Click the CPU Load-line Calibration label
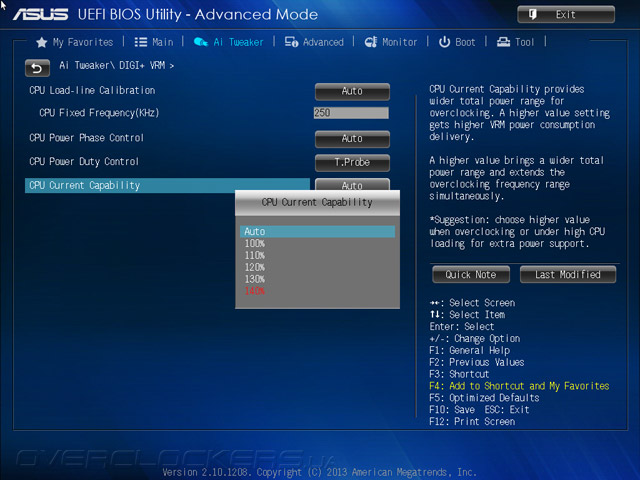 pyautogui.click(x=92, y=90)
